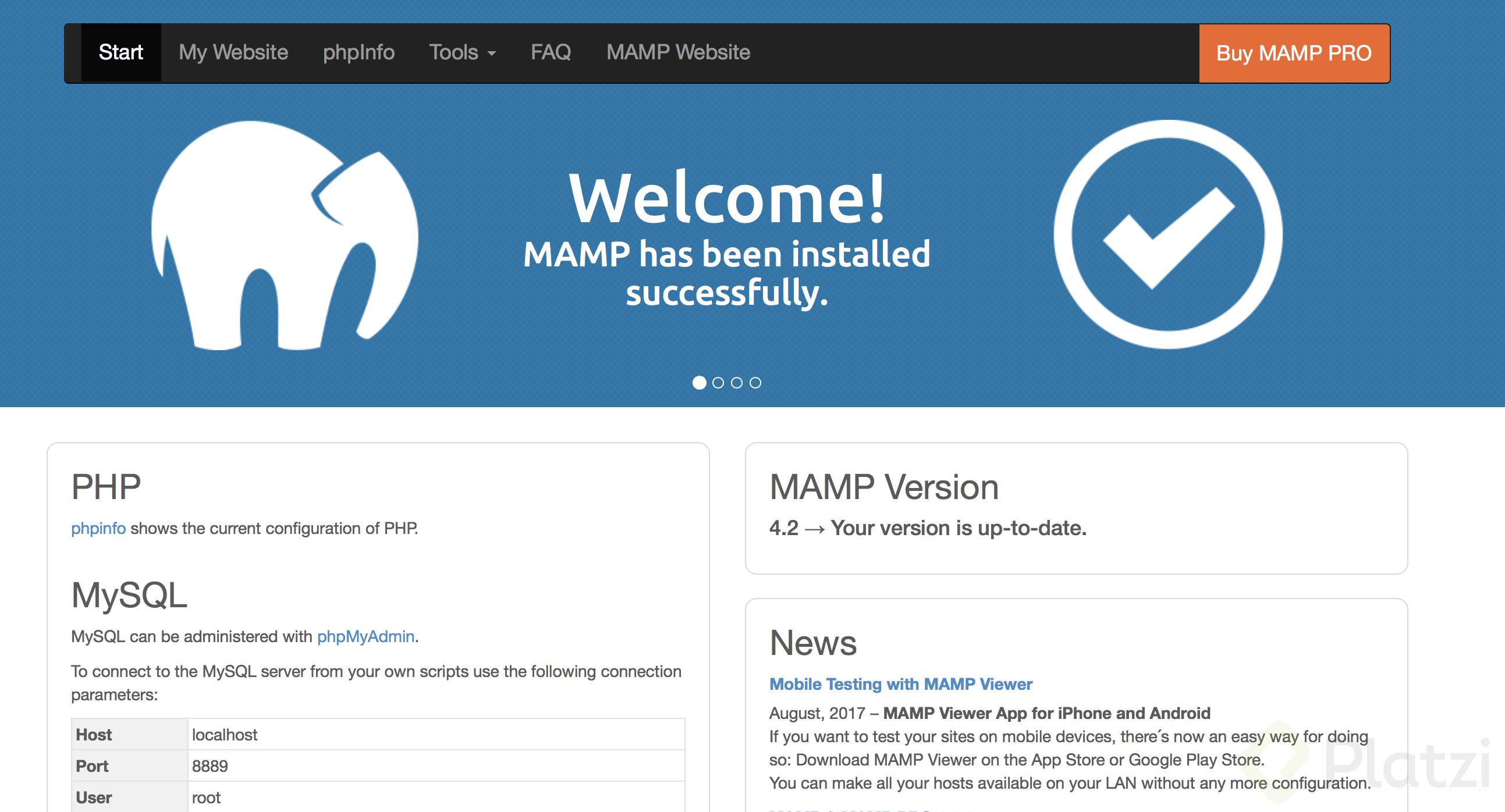
Task: Open the Start tab in navbar
Action: (120, 52)
